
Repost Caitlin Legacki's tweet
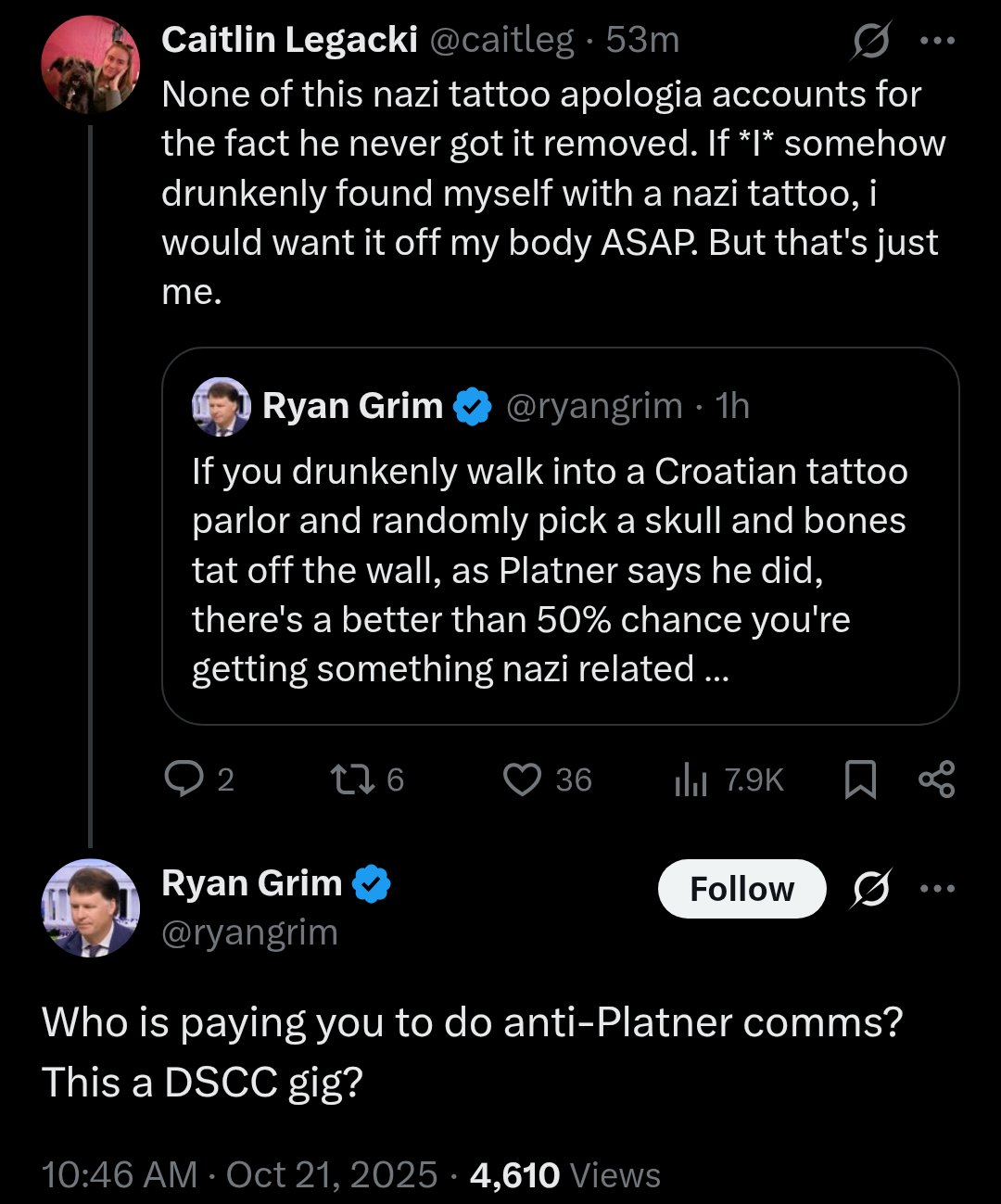pyautogui.click(x=368, y=779)
